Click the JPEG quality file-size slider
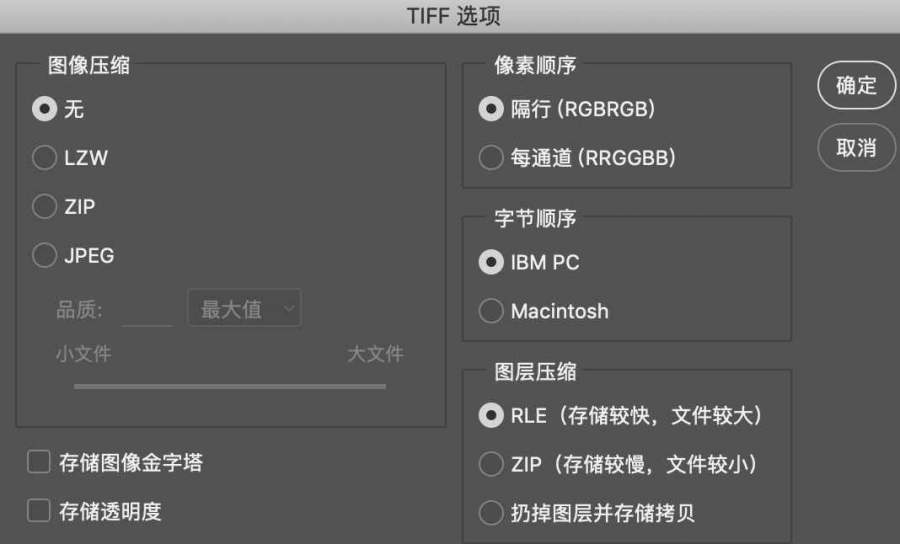Screen dimensions: 900x544 click(x=230, y=385)
